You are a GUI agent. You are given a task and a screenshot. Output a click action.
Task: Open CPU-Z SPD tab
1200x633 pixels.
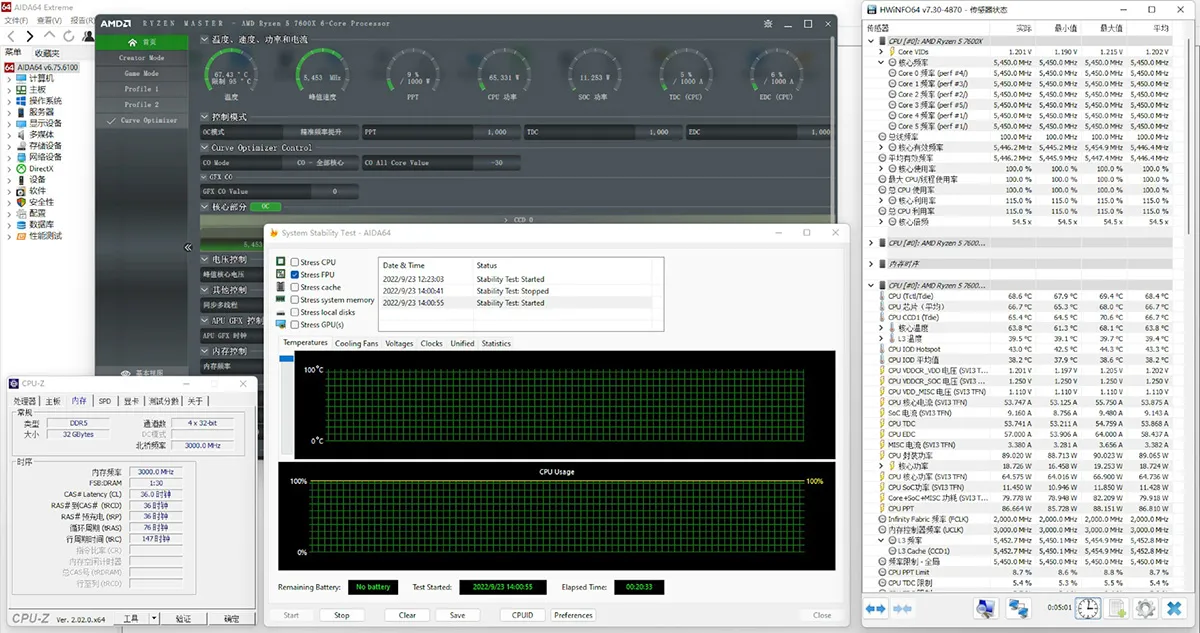coord(104,401)
